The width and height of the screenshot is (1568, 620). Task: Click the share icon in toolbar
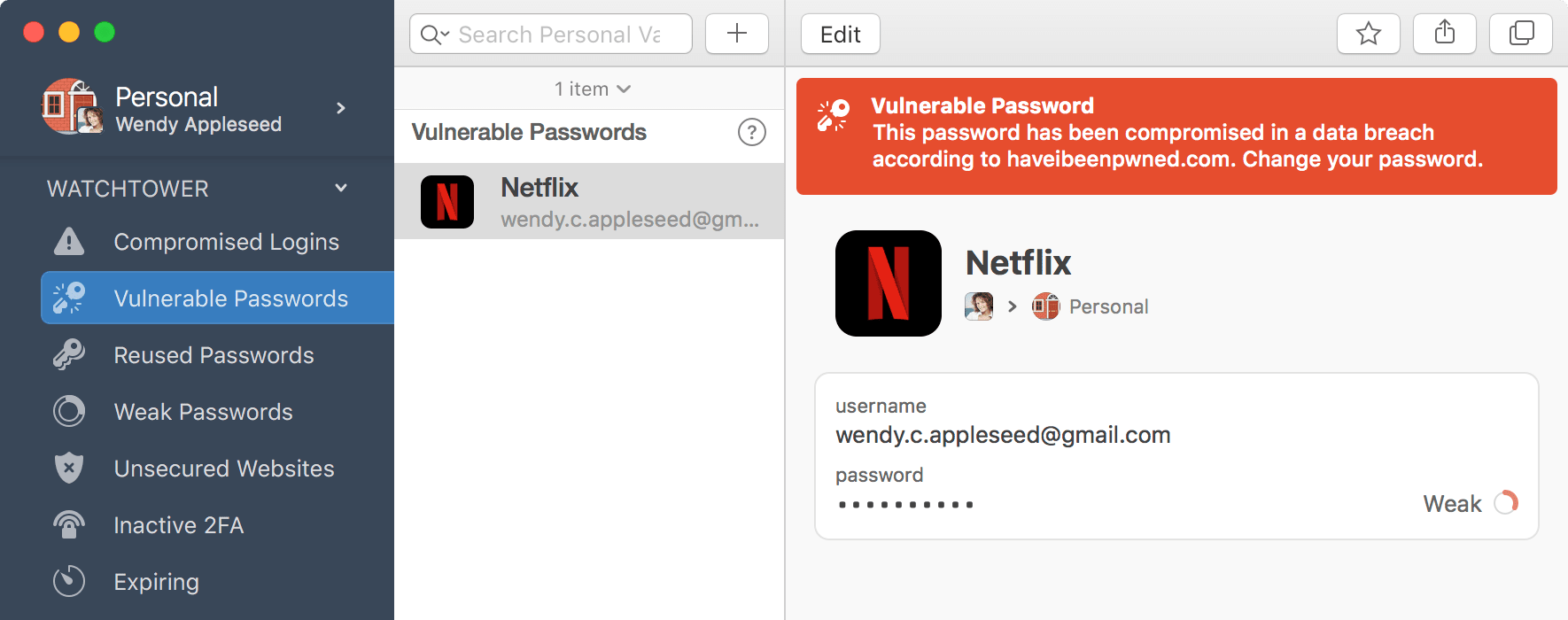coord(1444,34)
